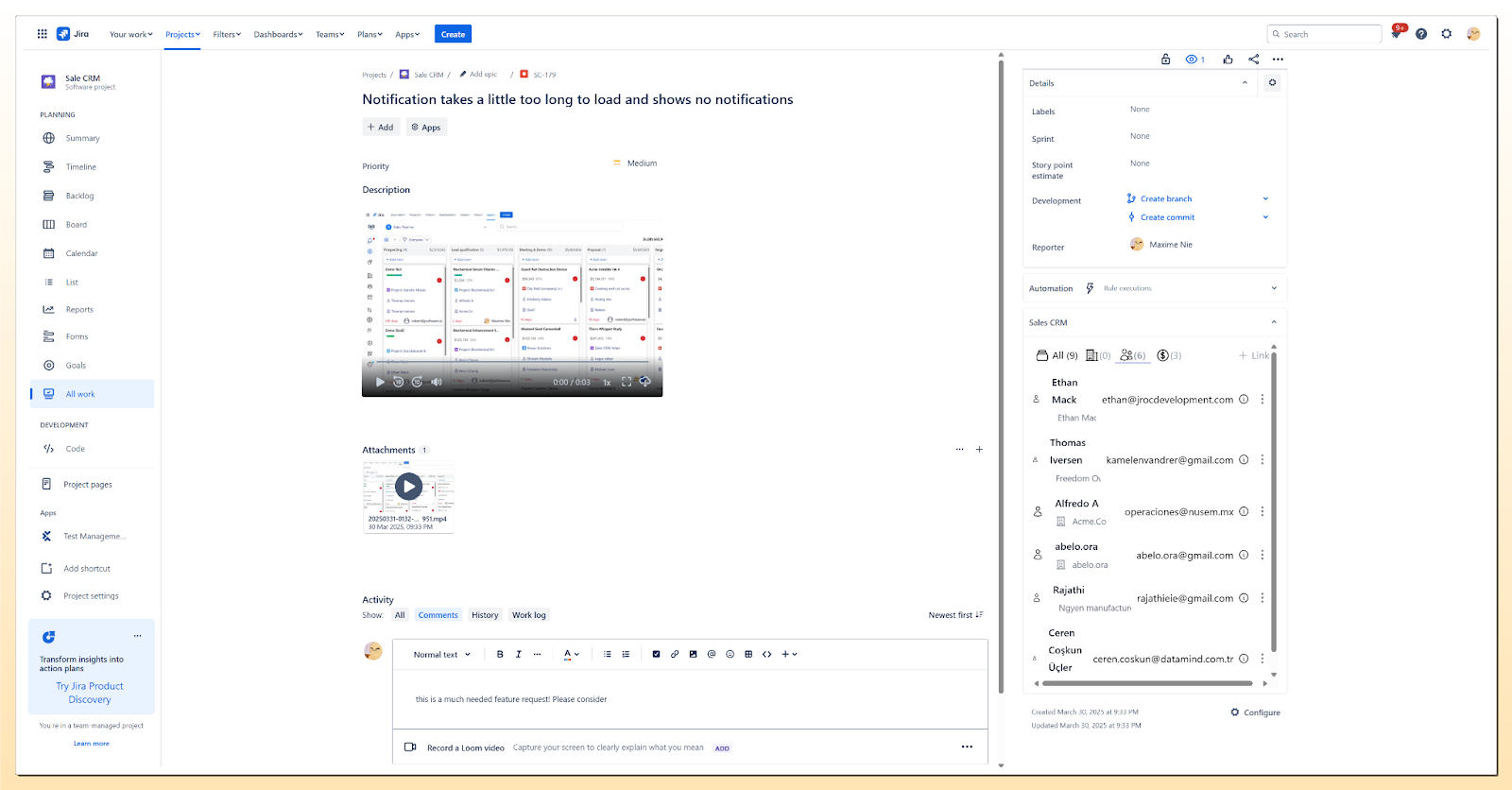Expand the Automation section
Viewport: 1512px width, 790px height.
coord(1274,288)
